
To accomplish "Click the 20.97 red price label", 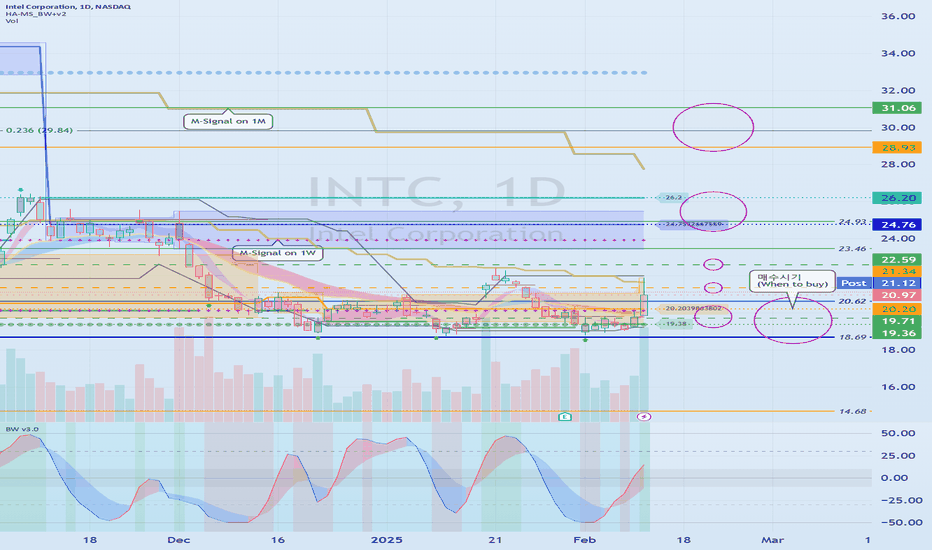I will click(x=897, y=296).
